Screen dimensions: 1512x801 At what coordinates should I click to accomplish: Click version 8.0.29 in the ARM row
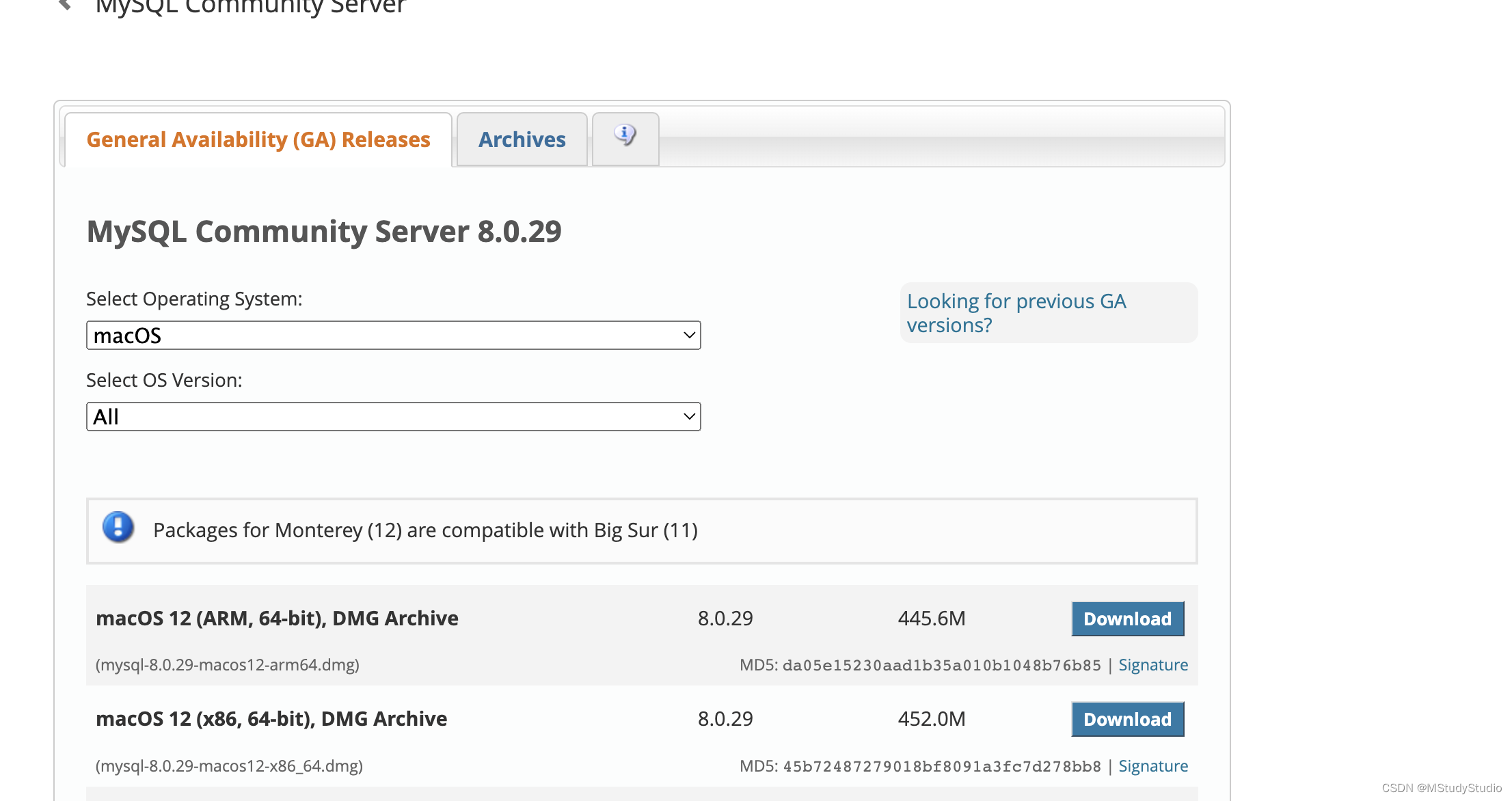pyautogui.click(x=725, y=619)
